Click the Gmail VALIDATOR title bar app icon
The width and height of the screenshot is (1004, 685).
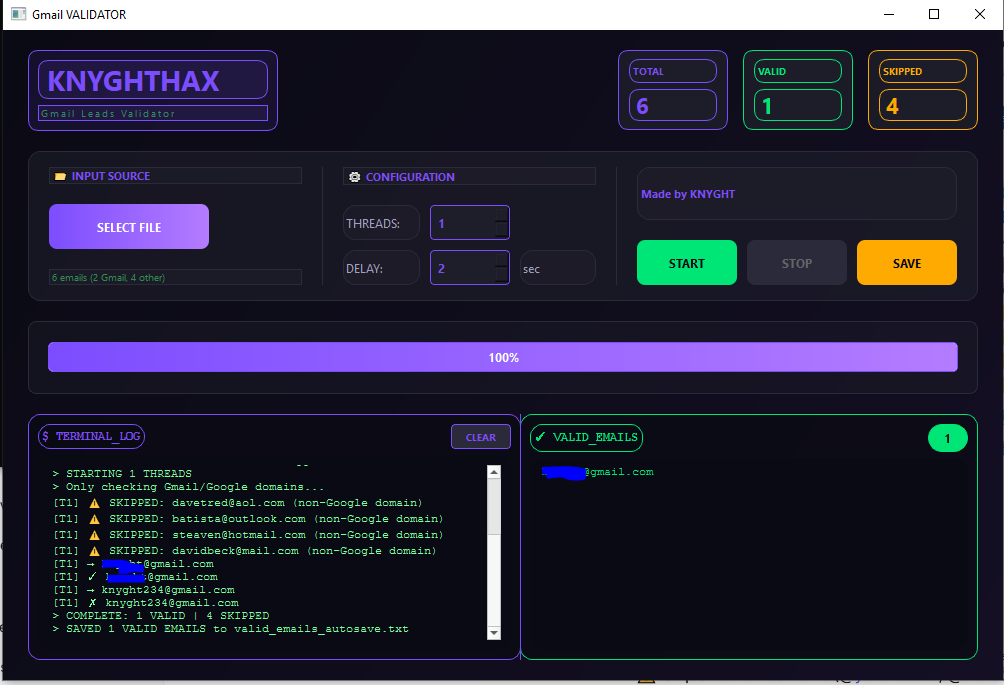tap(17, 14)
